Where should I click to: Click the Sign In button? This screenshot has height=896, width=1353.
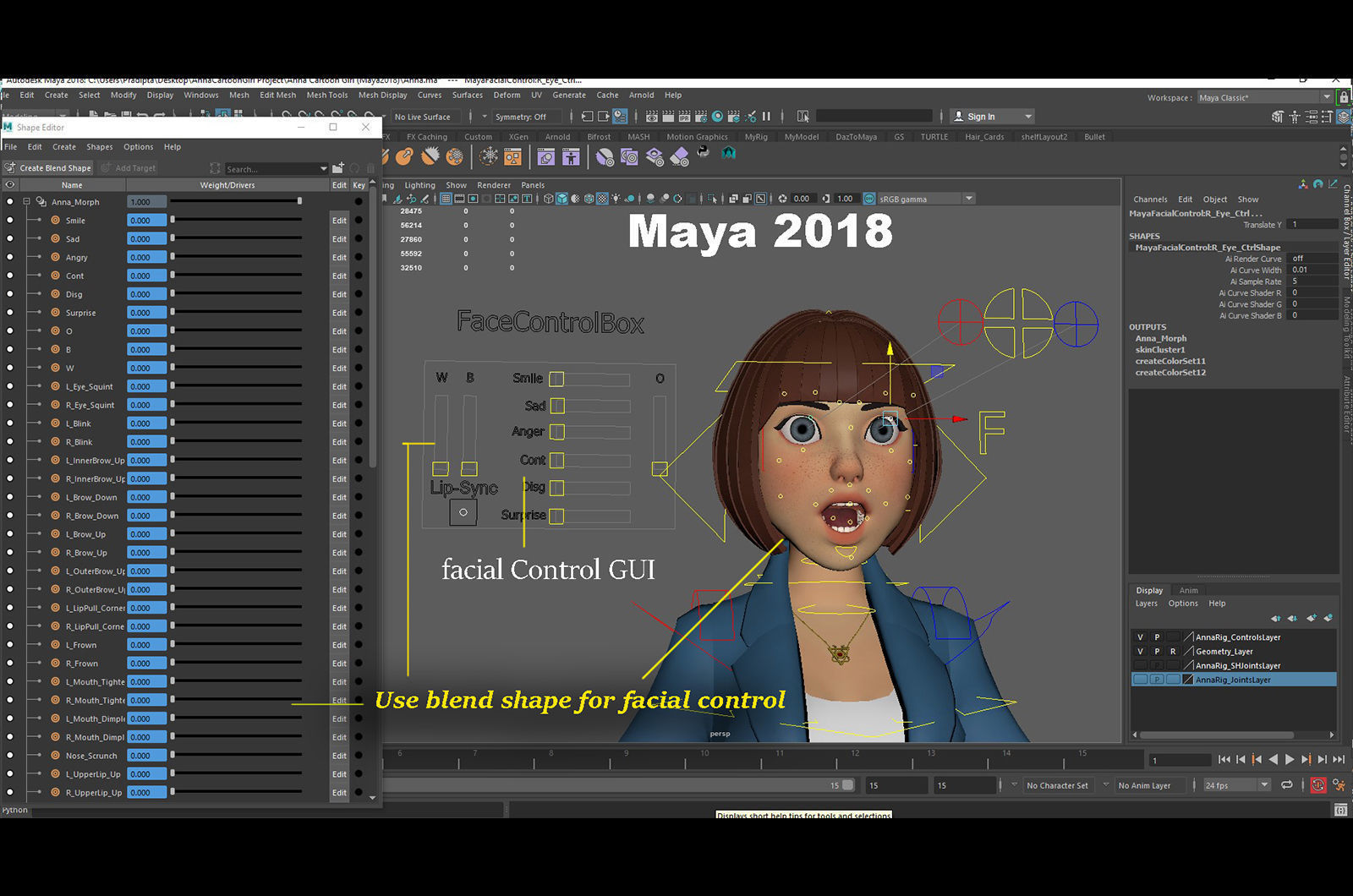point(993,117)
